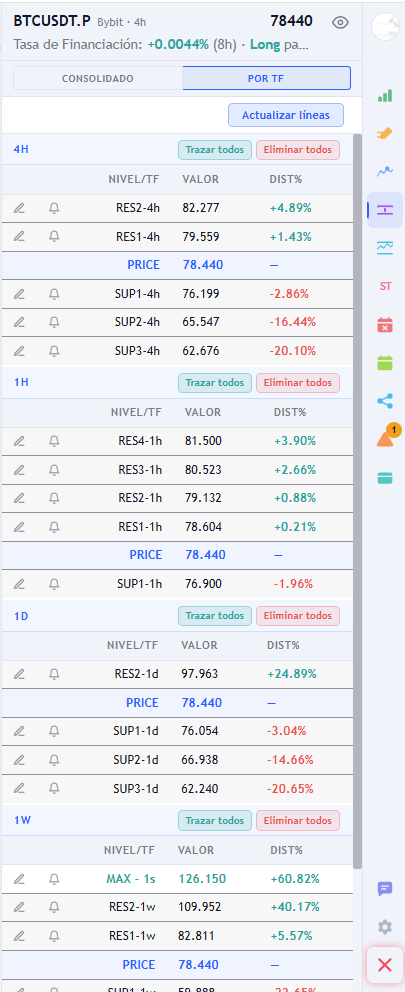Toggle the eye visibility icon beside 78440

pyautogui.click(x=340, y=23)
